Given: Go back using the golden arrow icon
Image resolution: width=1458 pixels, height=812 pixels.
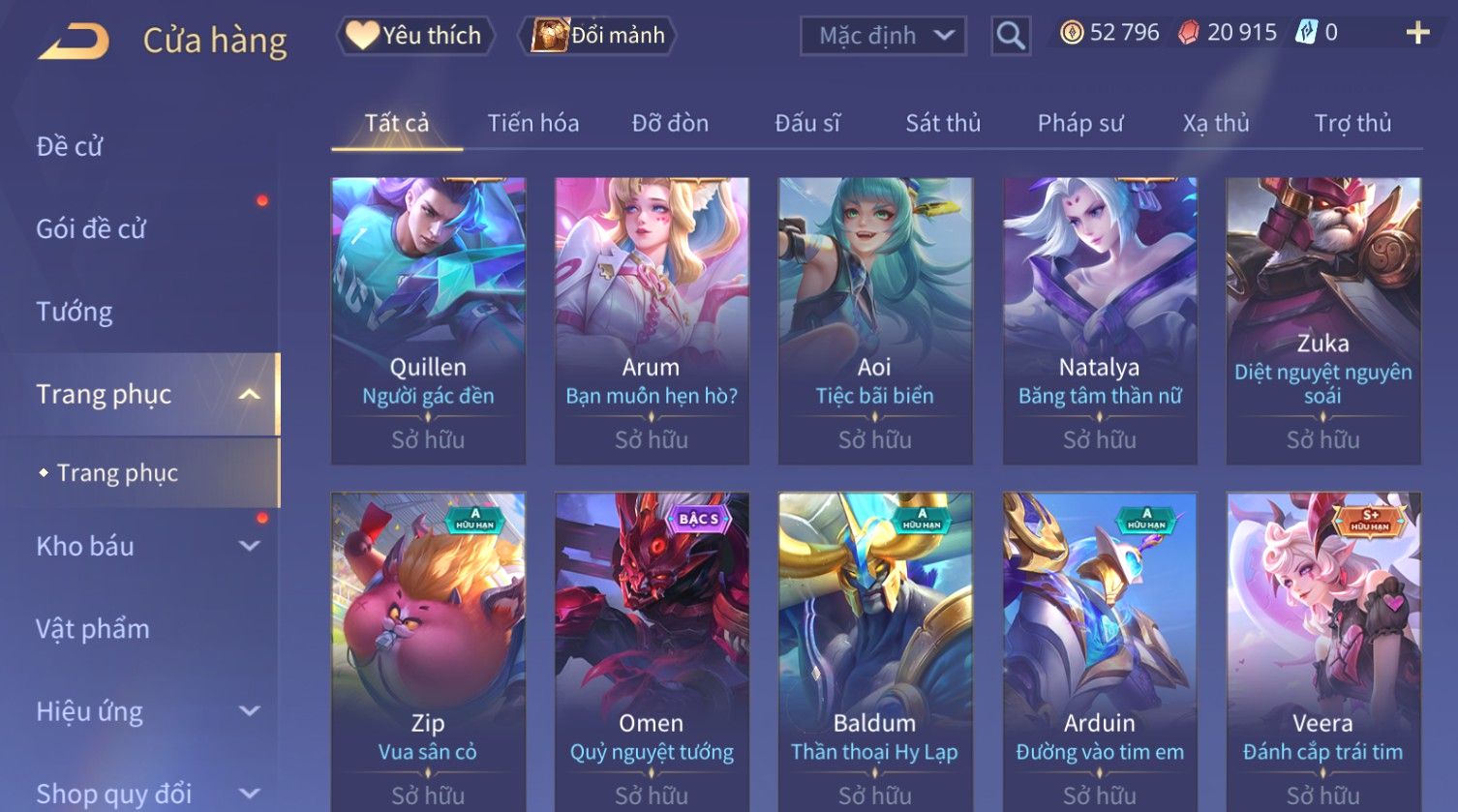Looking at the screenshot, I should tap(74, 42).
